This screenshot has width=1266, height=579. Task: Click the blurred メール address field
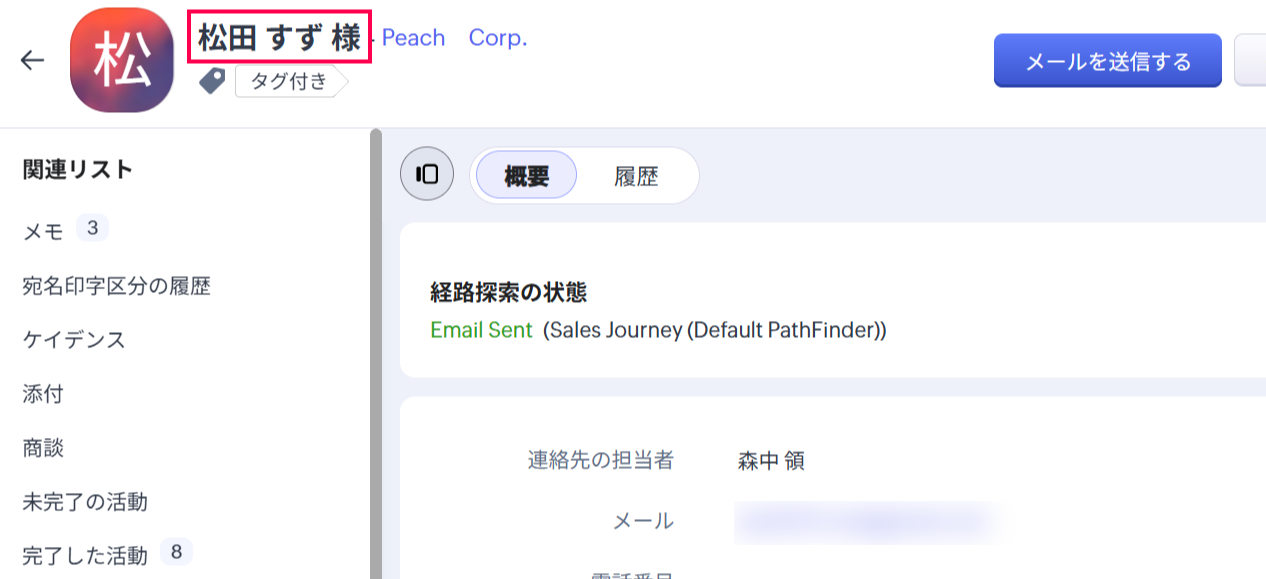click(867, 521)
